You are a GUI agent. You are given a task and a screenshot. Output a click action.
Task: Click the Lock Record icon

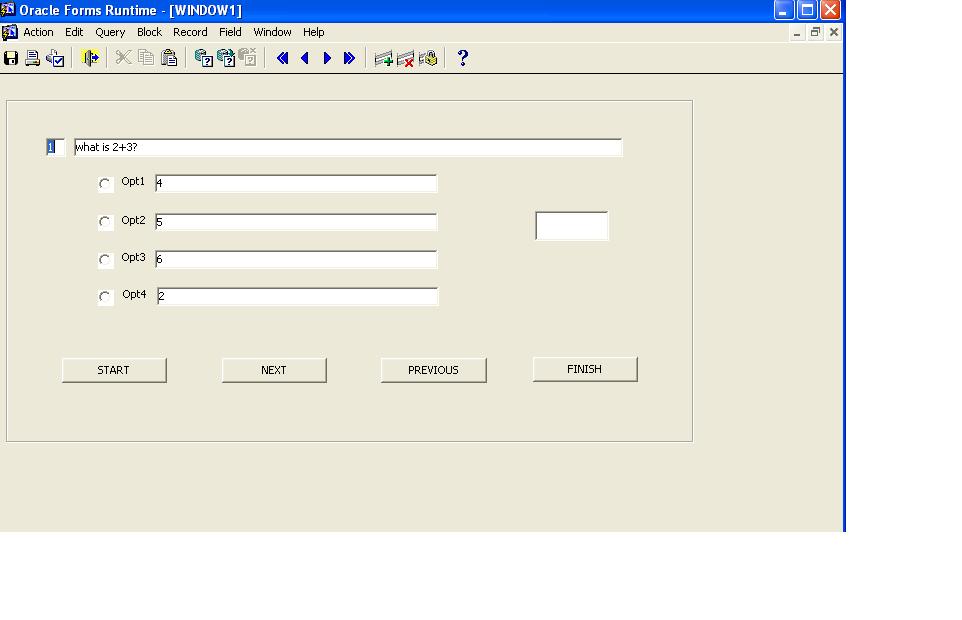click(428, 58)
